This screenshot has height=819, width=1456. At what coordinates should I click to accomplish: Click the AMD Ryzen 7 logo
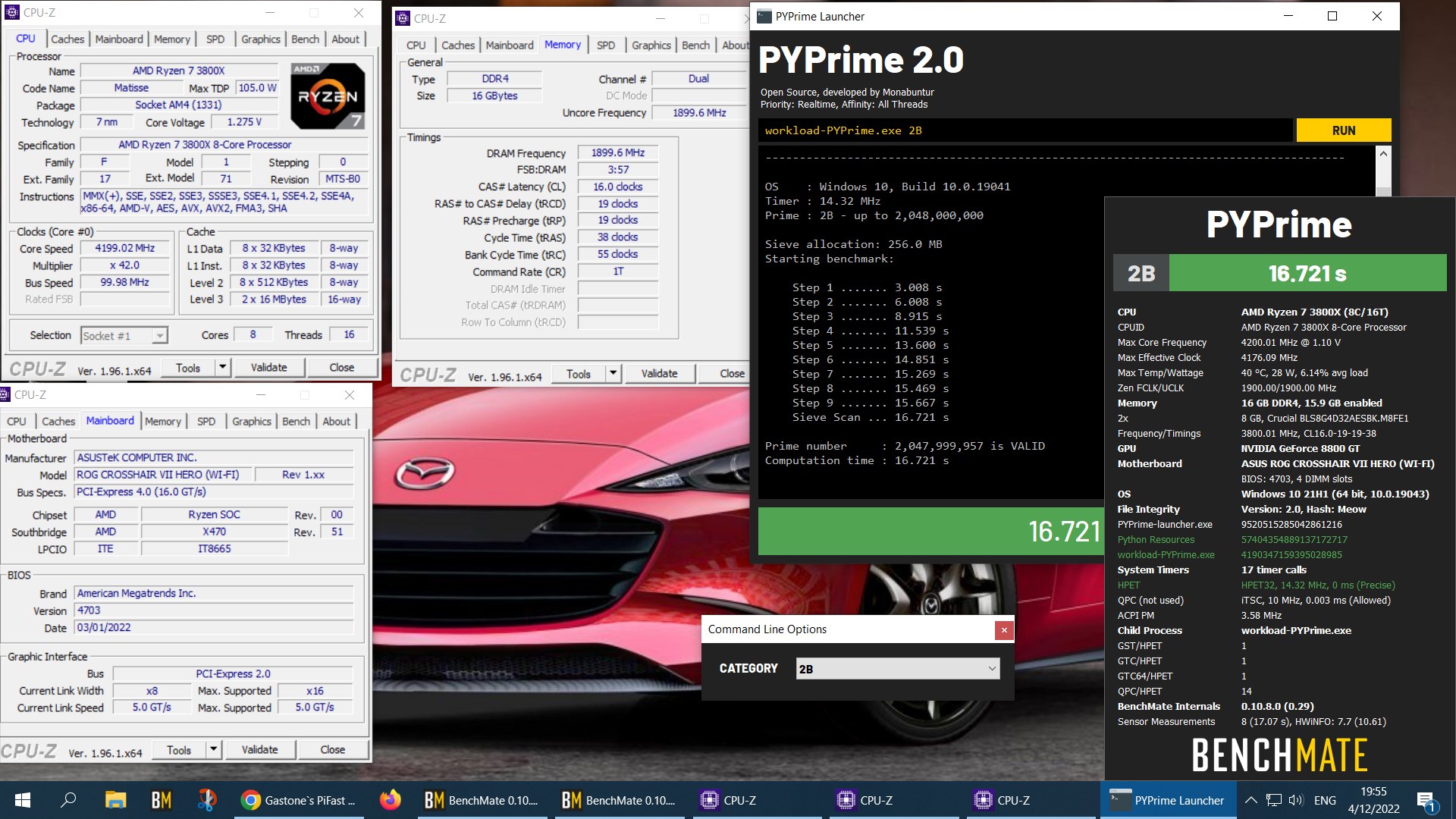pyautogui.click(x=328, y=96)
